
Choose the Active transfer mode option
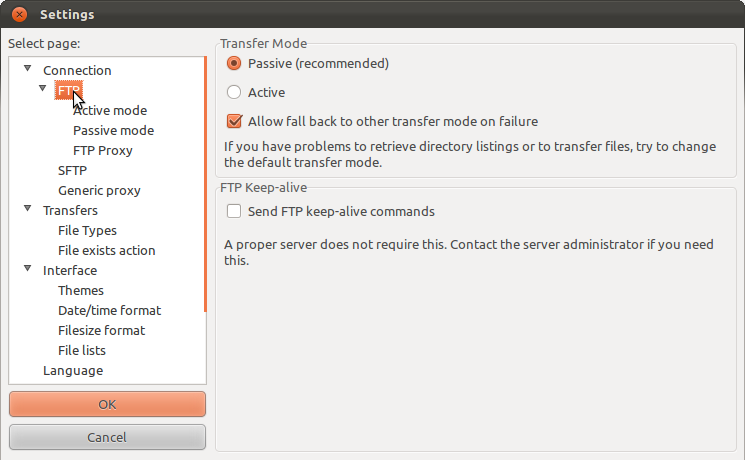234,92
